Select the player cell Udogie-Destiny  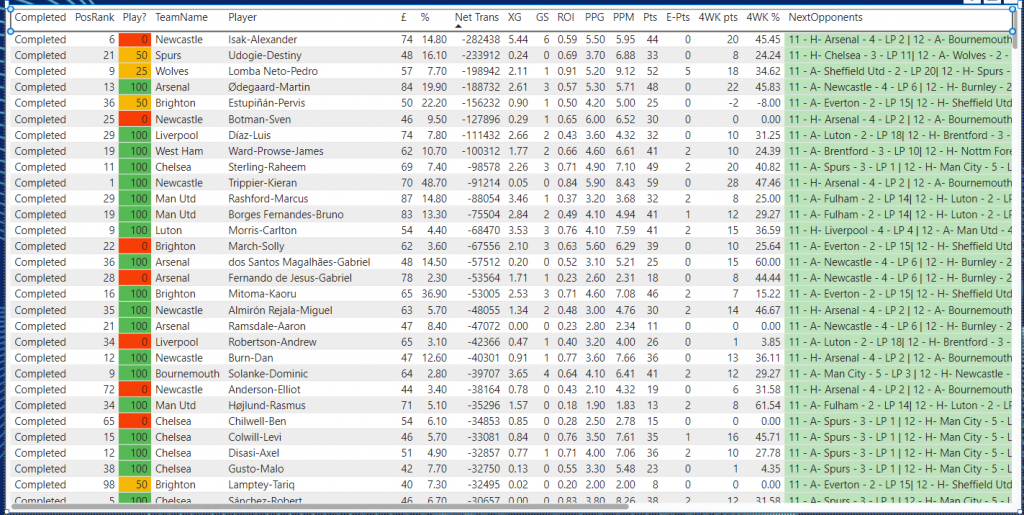point(265,55)
